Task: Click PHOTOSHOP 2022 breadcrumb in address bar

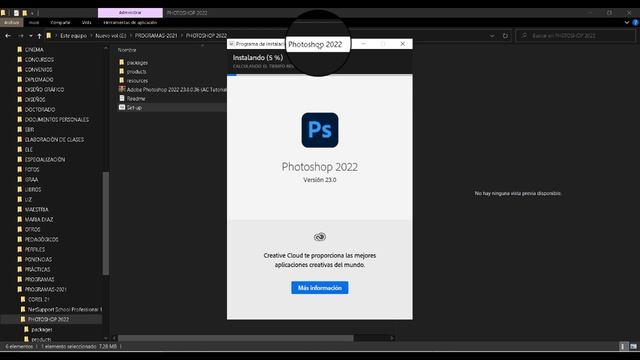Action: click(x=206, y=36)
